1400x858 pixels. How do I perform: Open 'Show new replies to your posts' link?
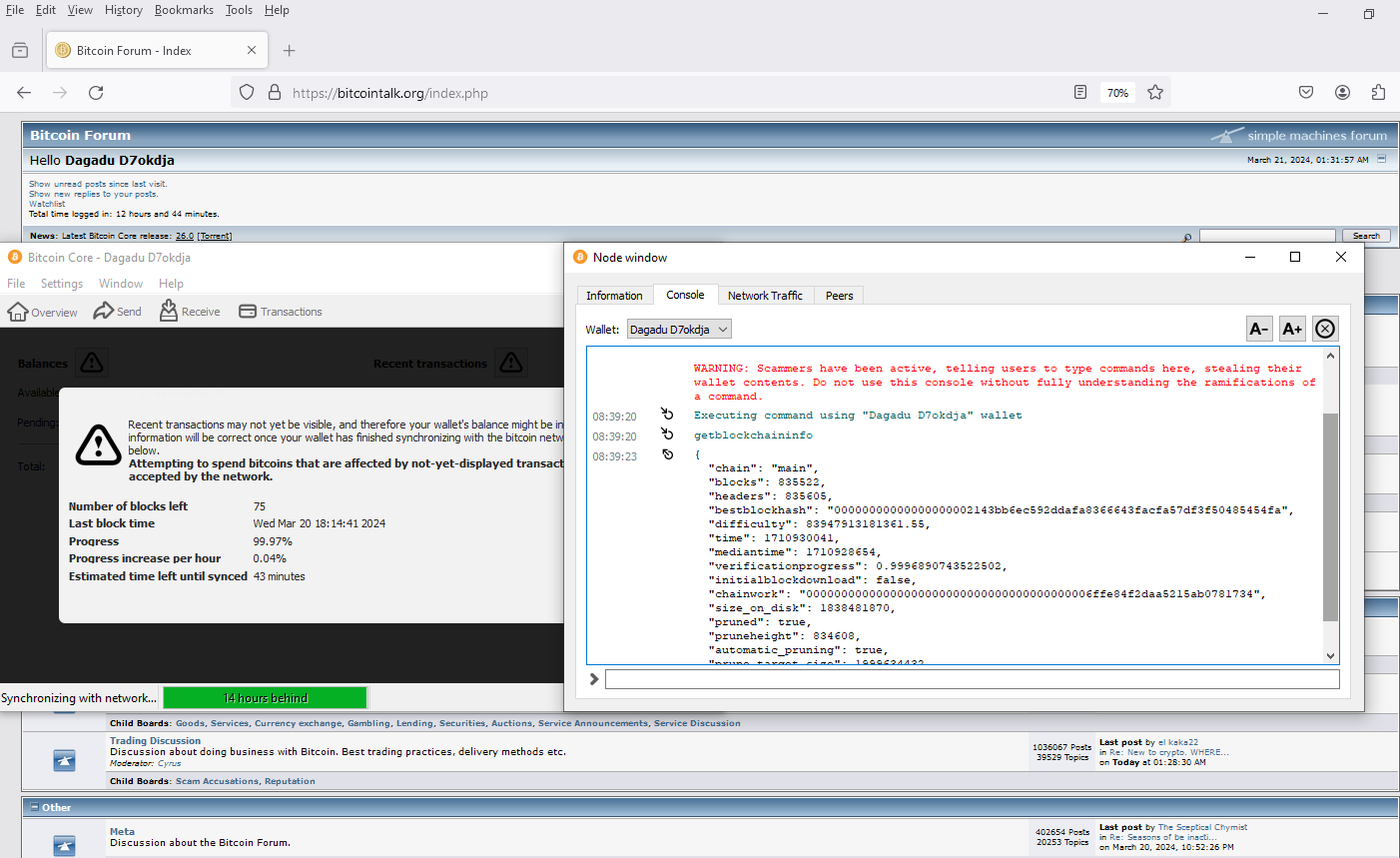[x=93, y=194]
